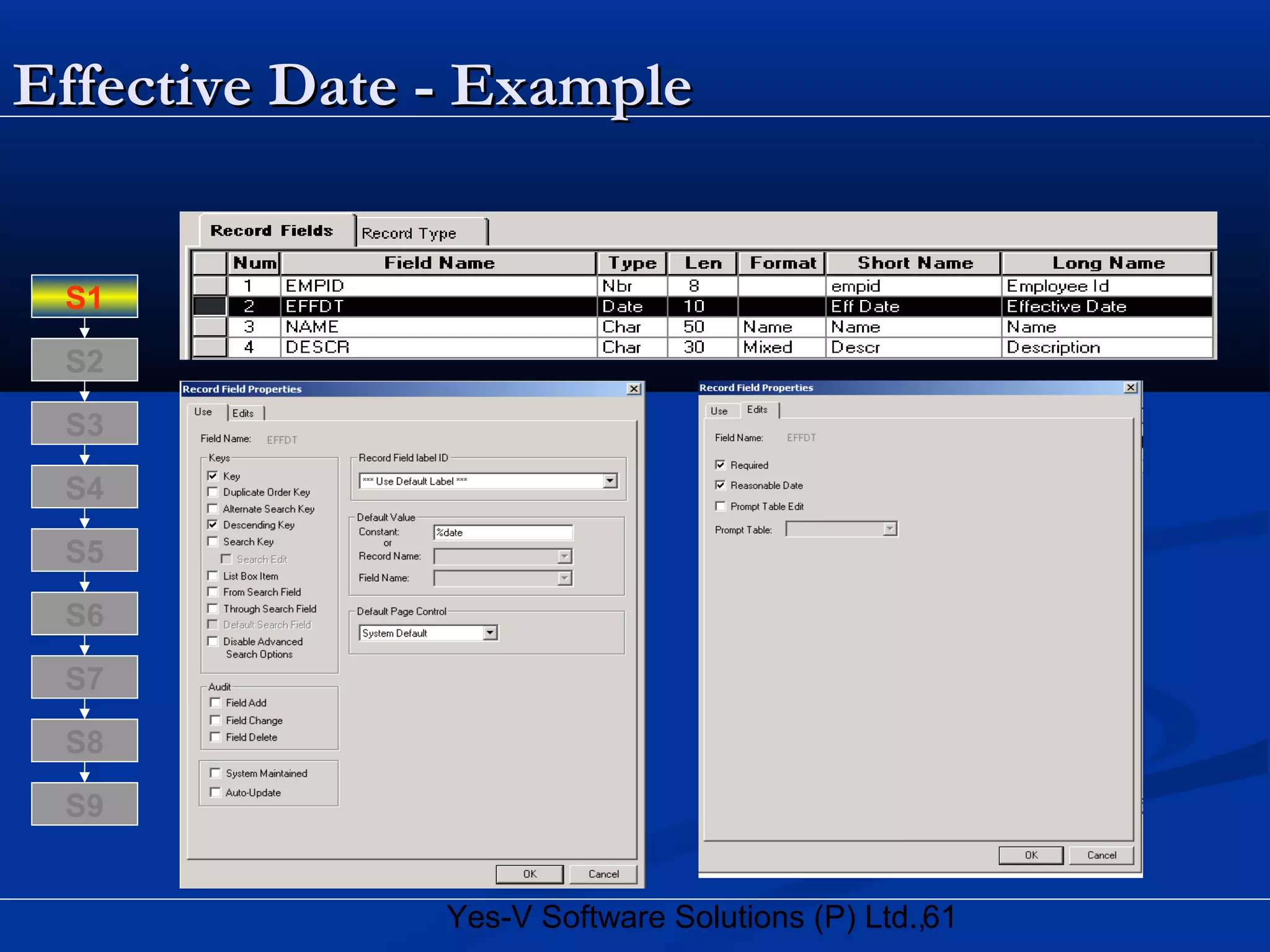Select the NAME field name cell
Viewport: 1270px width, 952px height.
point(438,327)
